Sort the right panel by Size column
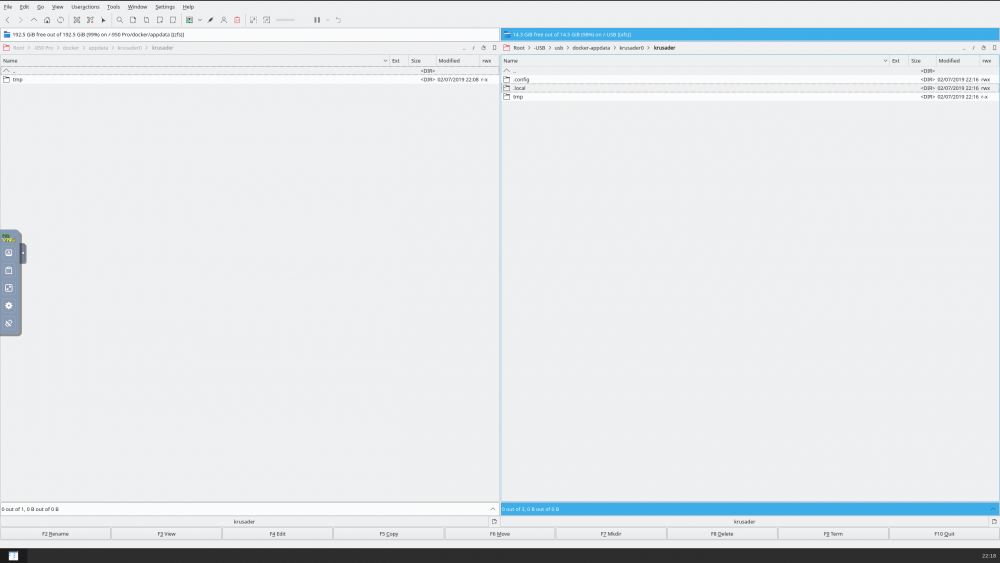 (921, 61)
